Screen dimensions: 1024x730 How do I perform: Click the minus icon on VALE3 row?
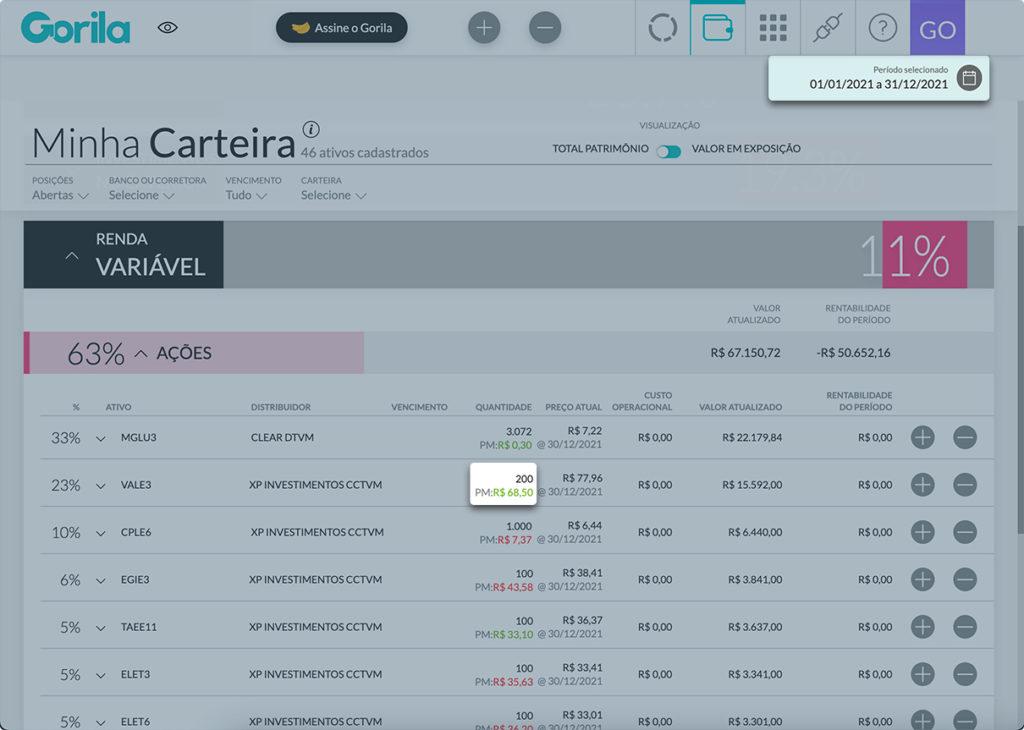point(964,485)
